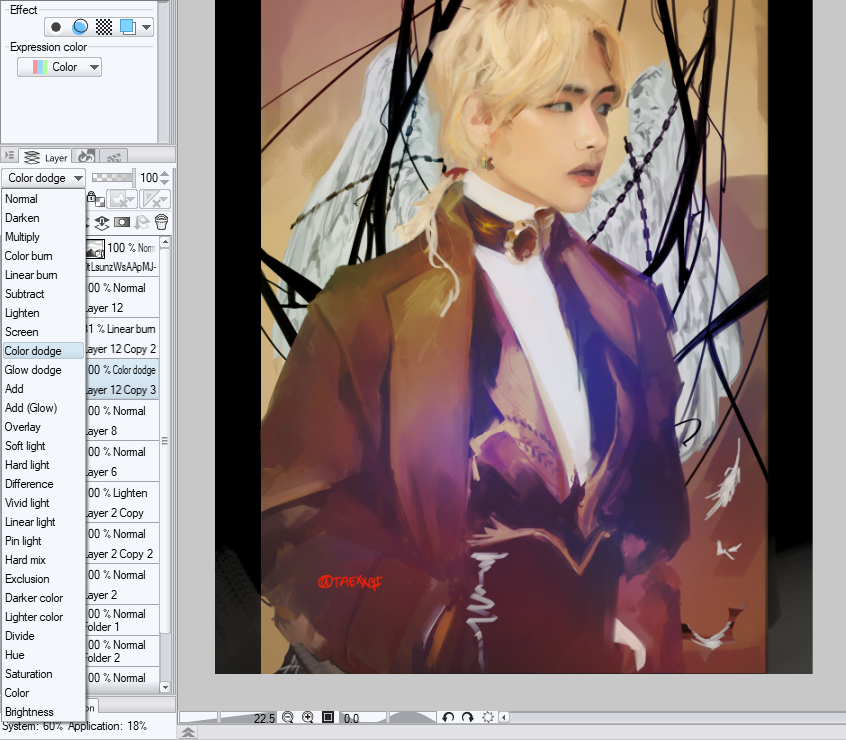Pick Linear light blending mode
This screenshot has height=740, width=846.
[x=44, y=522]
